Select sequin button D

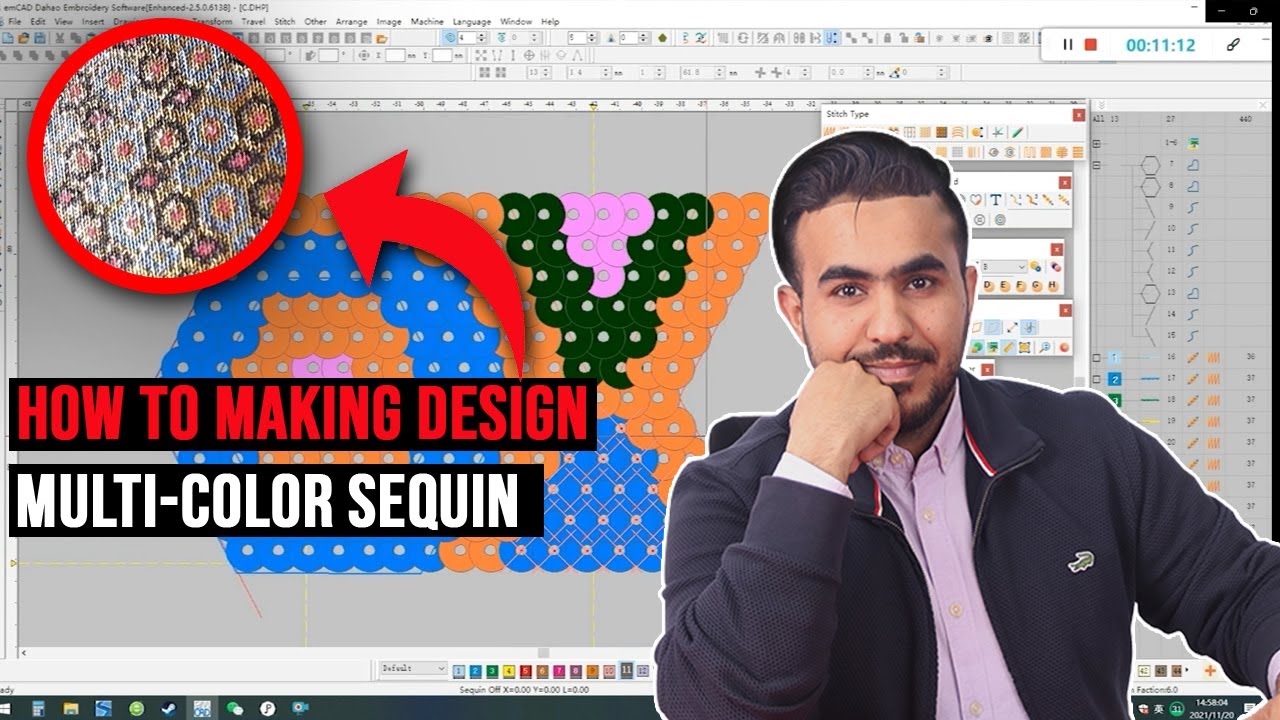coord(988,286)
